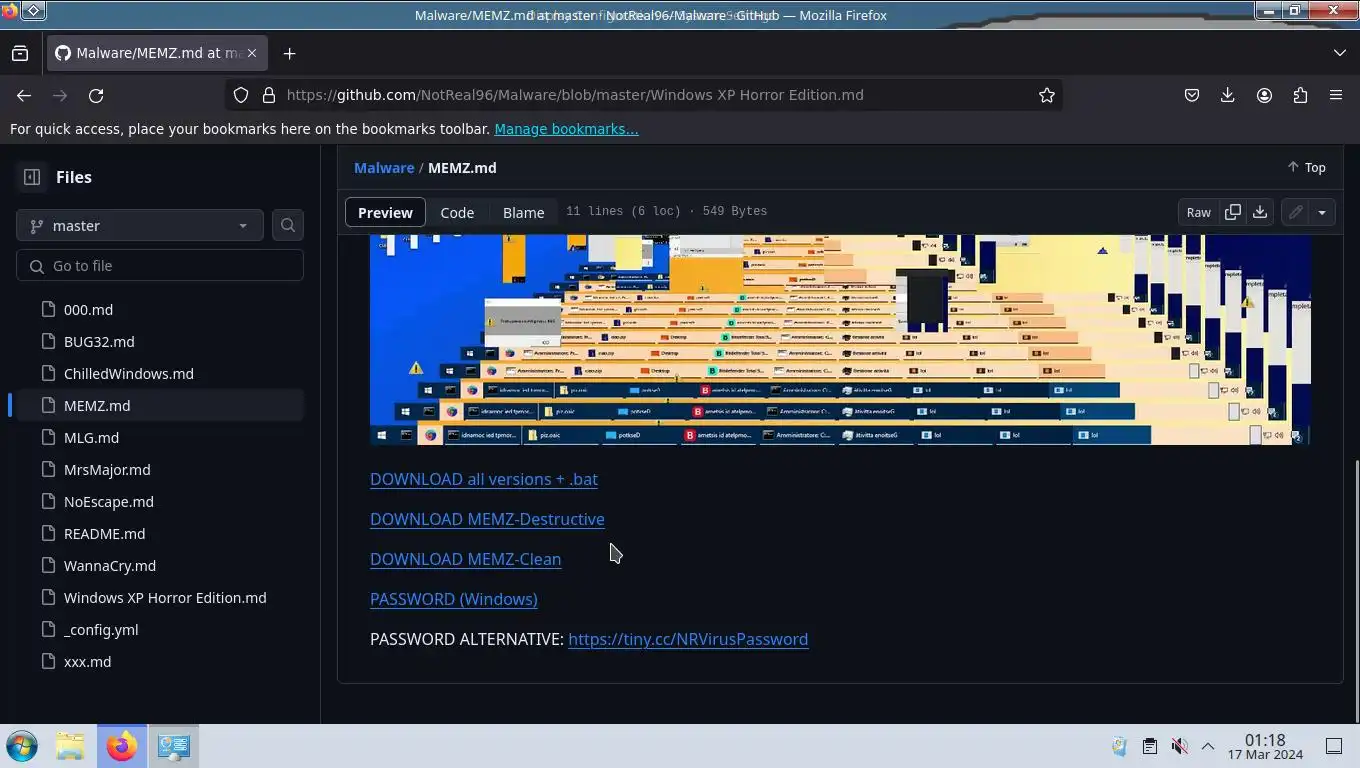Collapse the Files side panel icon
This screenshot has width=1360, height=768.
32,177
